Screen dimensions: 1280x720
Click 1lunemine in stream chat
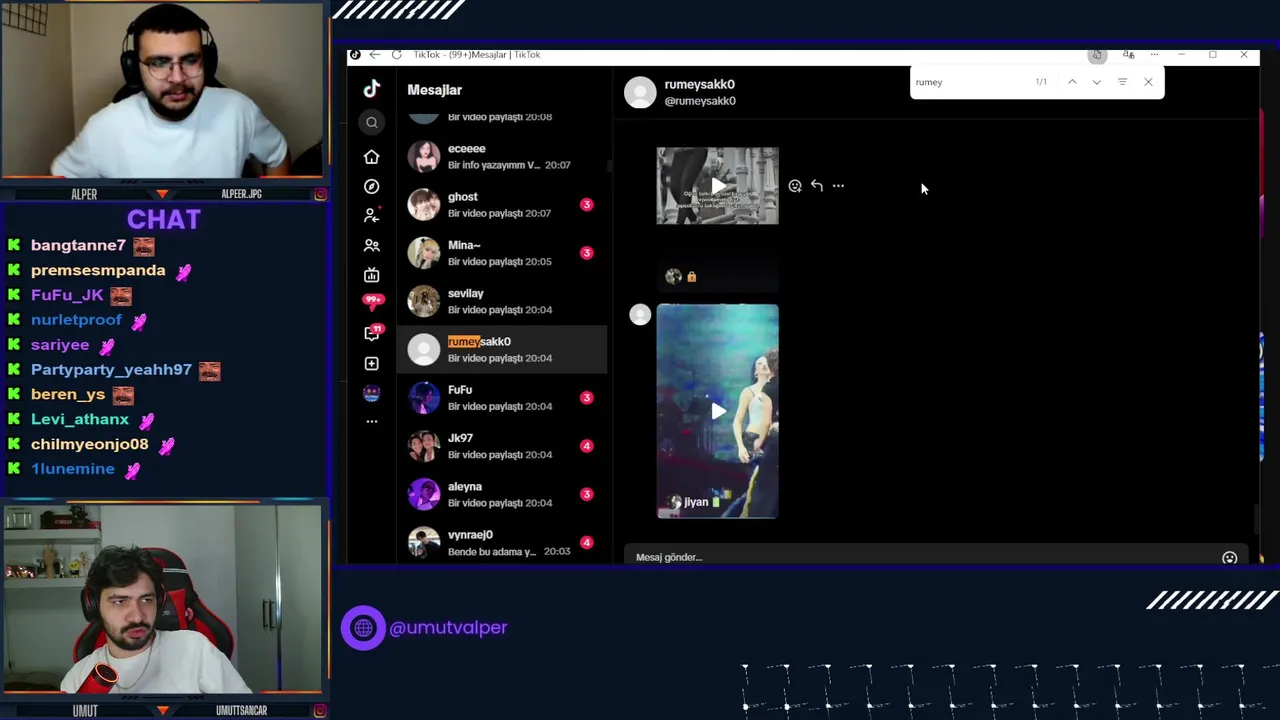coord(73,469)
